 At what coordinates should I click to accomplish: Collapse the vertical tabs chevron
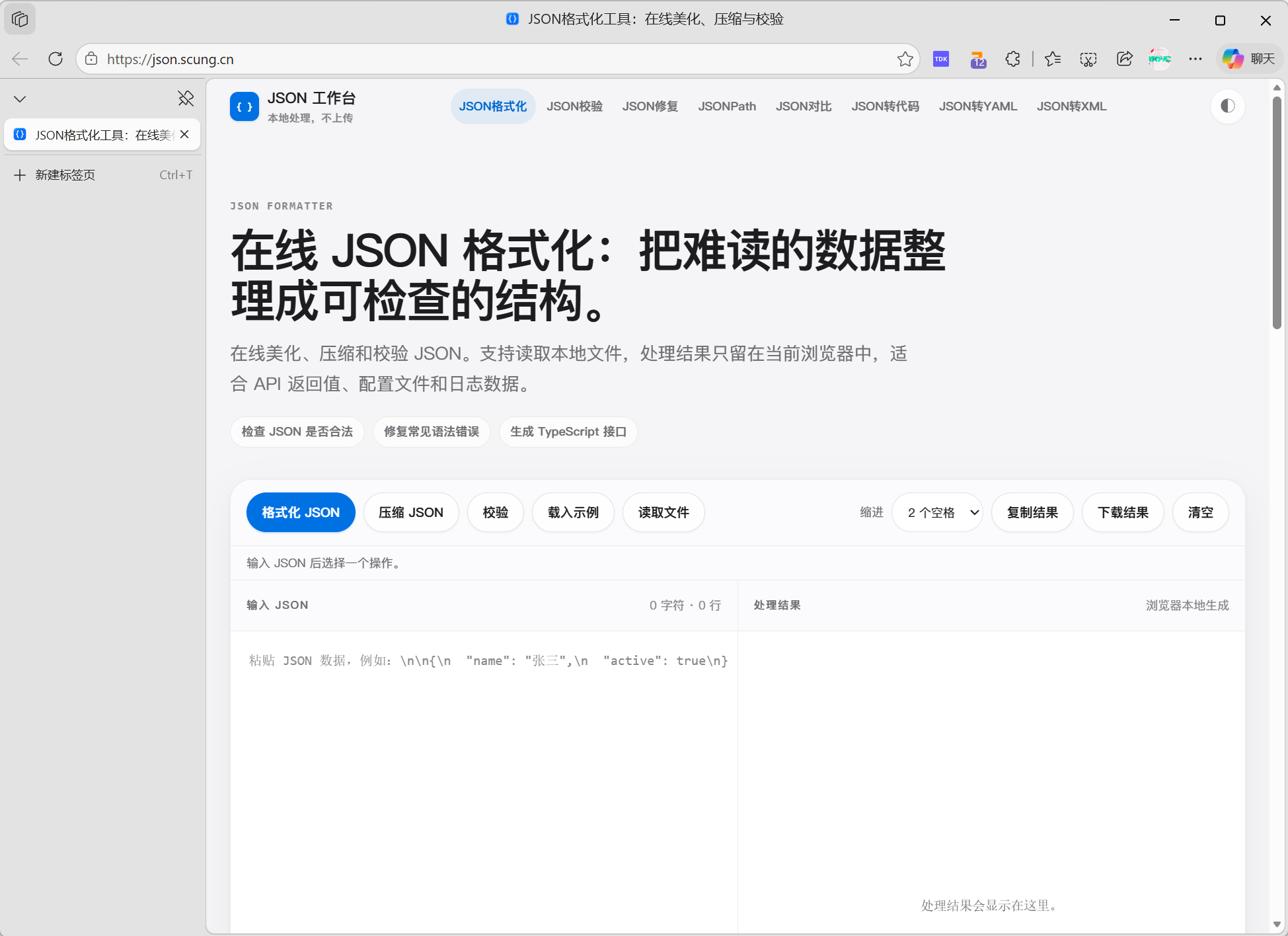click(x=20, y=99)
